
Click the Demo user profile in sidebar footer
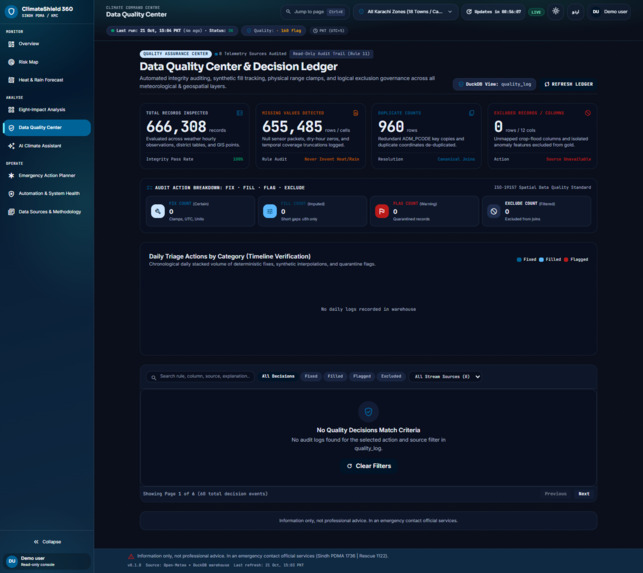[47, 561]
